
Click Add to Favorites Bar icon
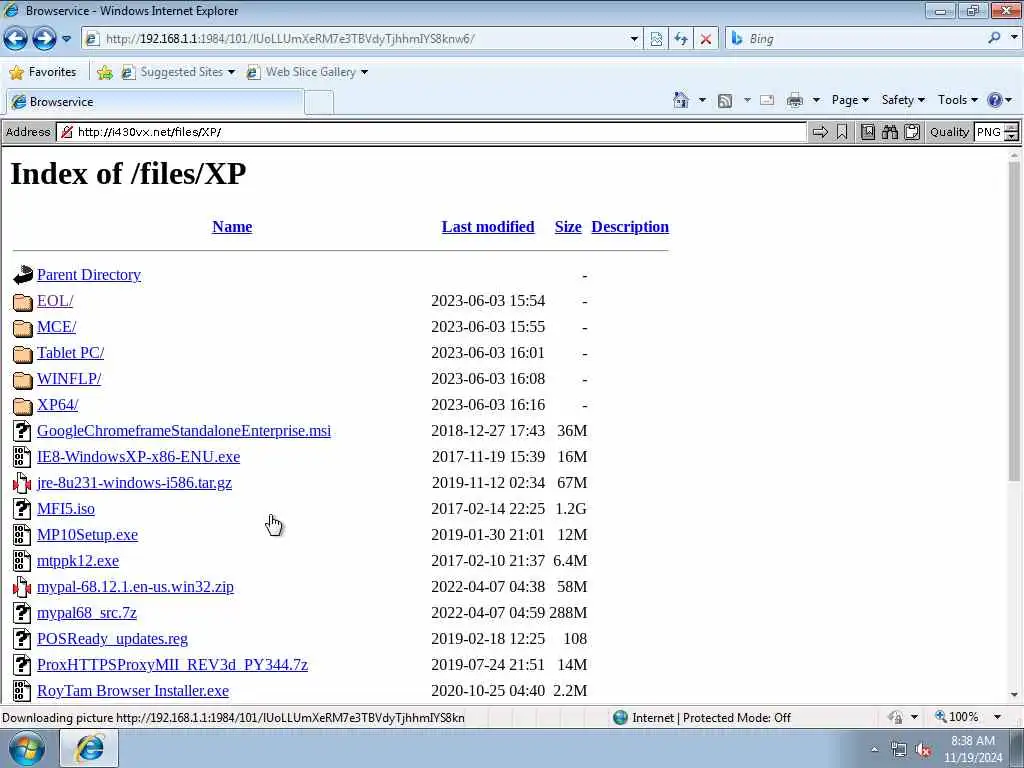[x=104, y=72]
